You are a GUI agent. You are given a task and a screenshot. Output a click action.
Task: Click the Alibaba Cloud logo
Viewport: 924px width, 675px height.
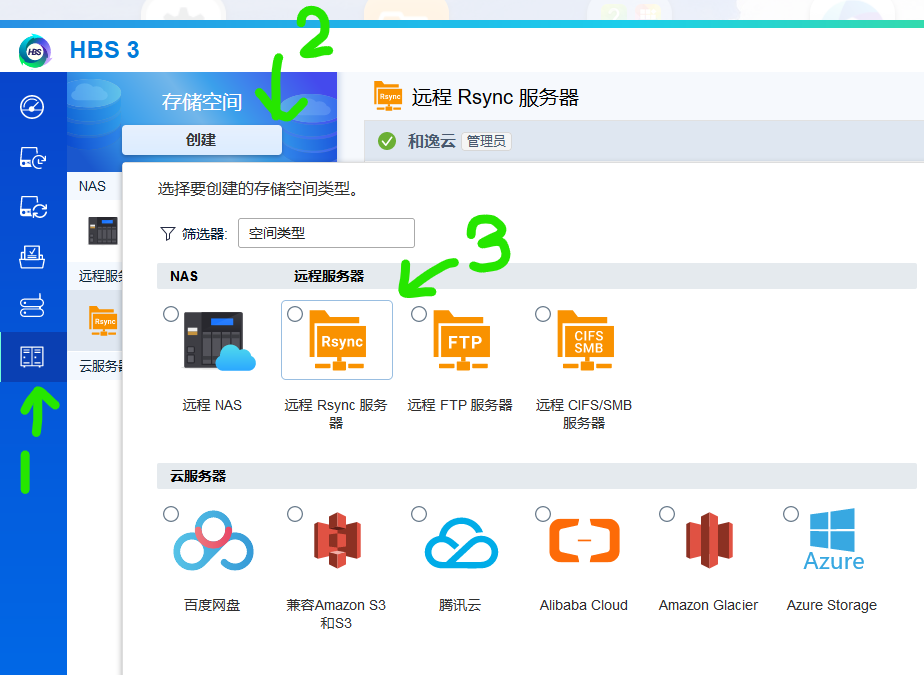tap(585, 541)
